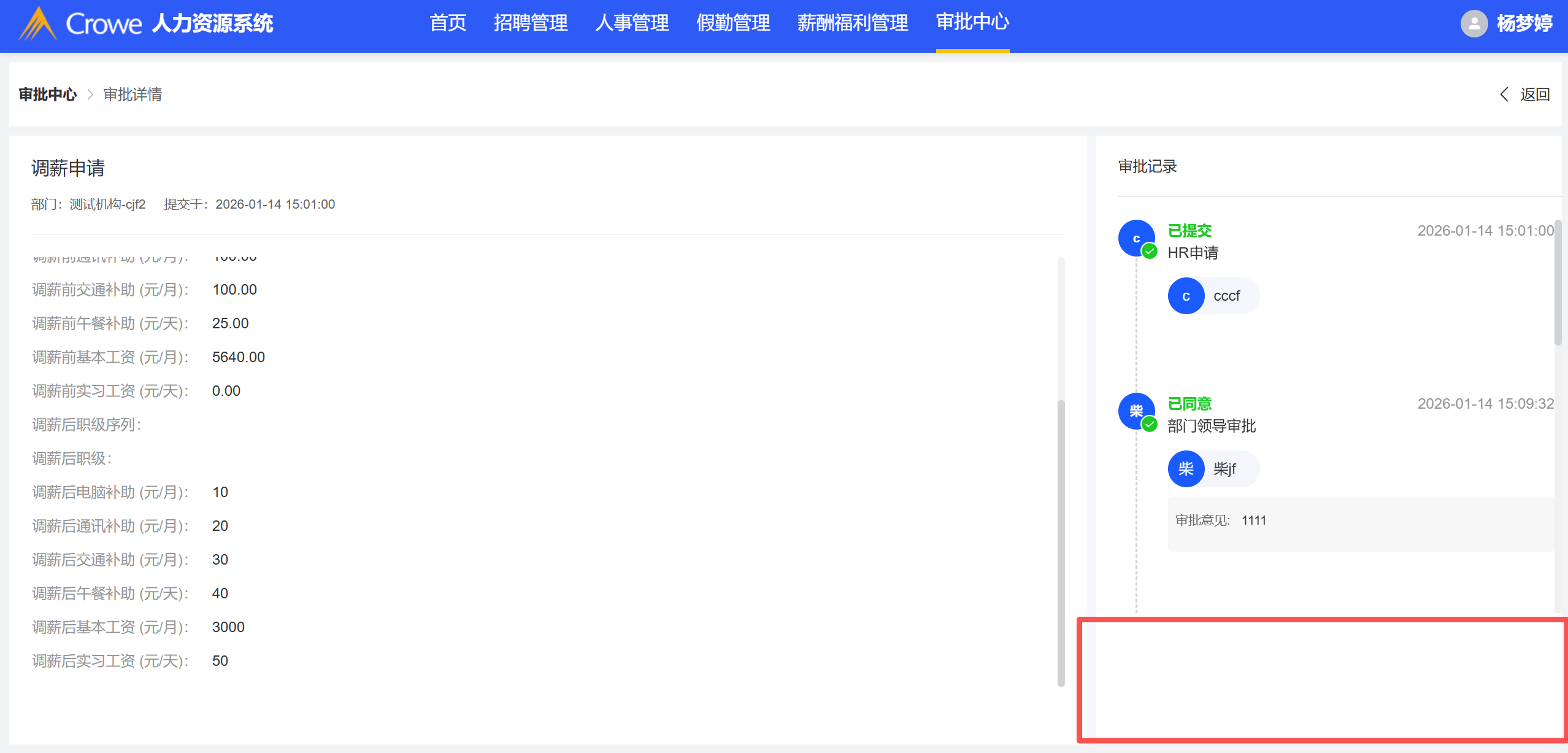Click the username 杨梦婷
Image resolution: width=1568 pixels, height=753 pixels.
click(1524, 24)
